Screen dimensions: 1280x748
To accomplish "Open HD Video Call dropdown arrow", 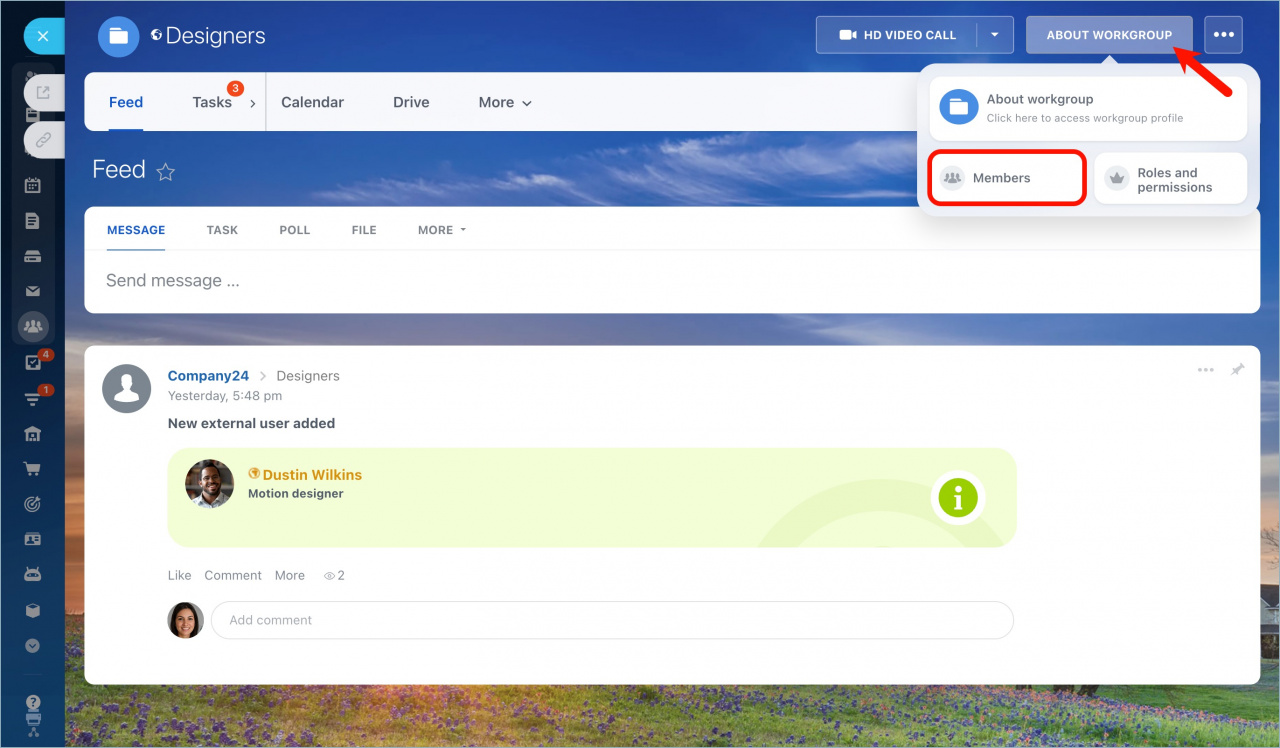I will click(995, 35).
